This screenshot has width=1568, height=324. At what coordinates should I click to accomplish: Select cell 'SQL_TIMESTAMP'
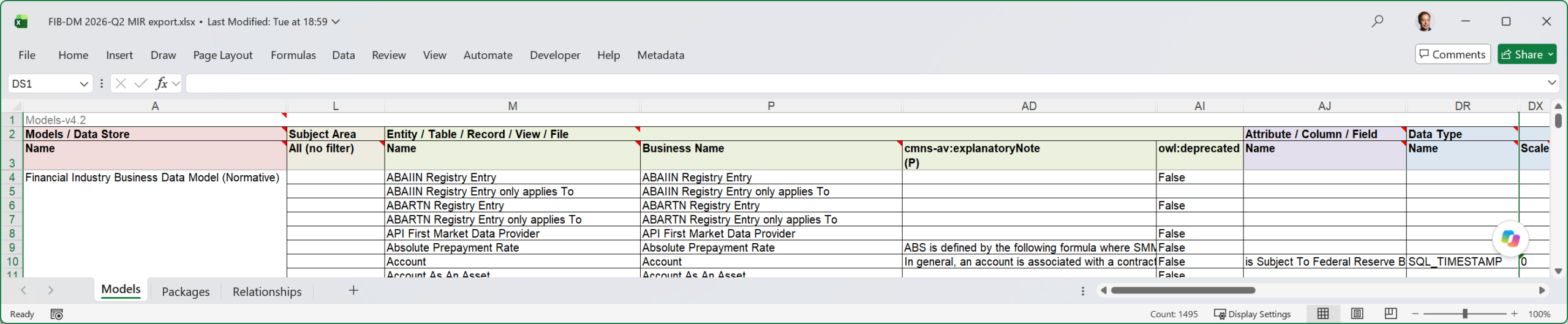(1463, 262)
